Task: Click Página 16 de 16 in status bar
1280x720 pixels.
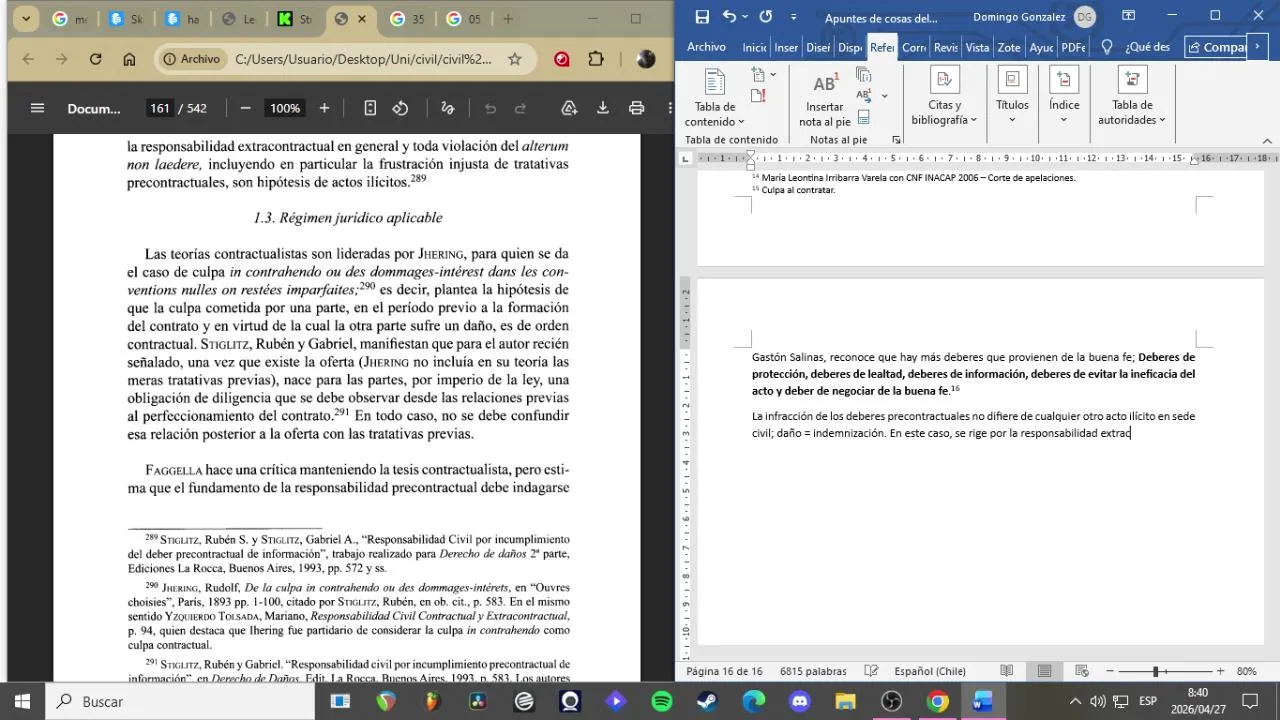Action: [724, 671]
